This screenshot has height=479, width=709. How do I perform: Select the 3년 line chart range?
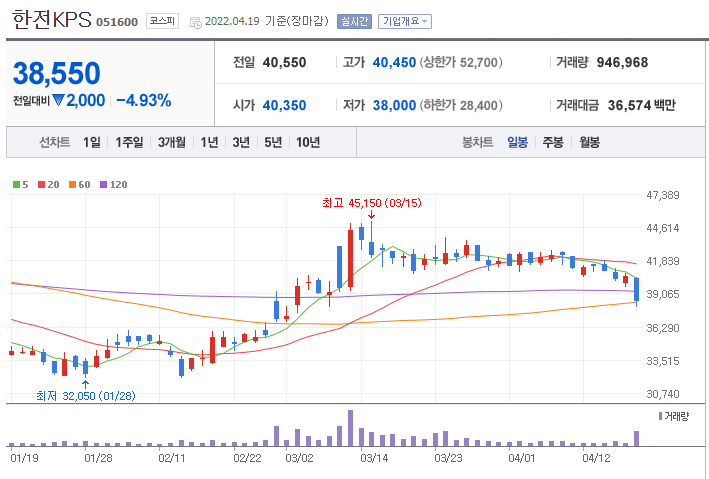[241, 142]
